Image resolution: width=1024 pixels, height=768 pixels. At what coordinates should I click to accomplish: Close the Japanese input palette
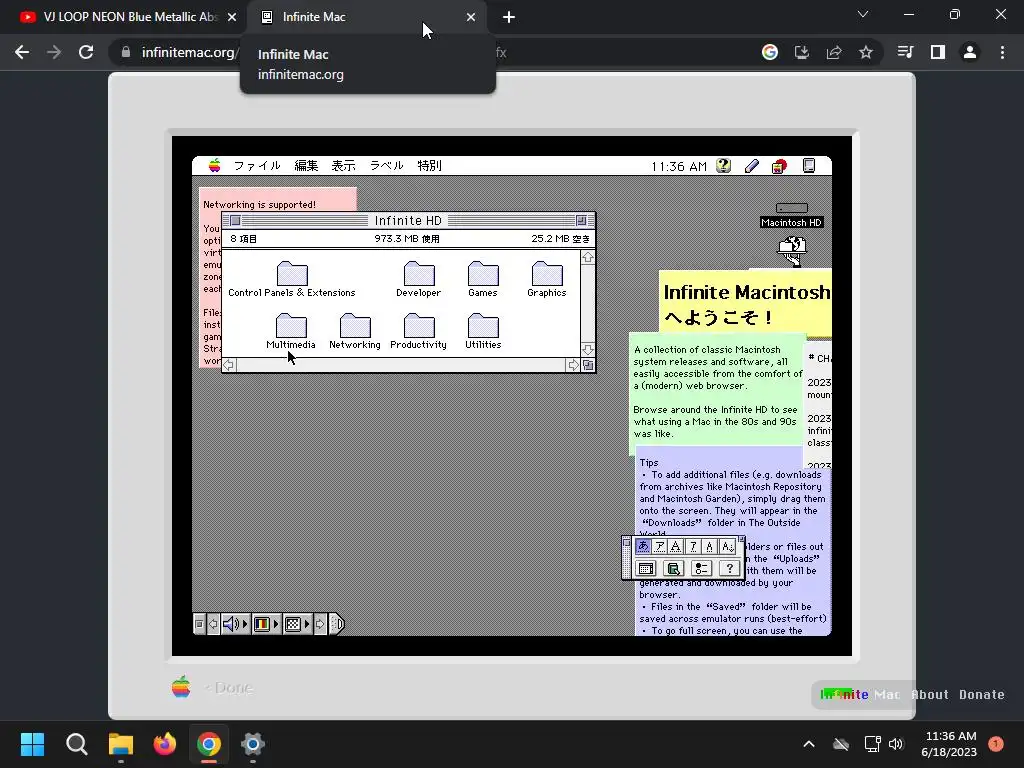coord(627,542)
